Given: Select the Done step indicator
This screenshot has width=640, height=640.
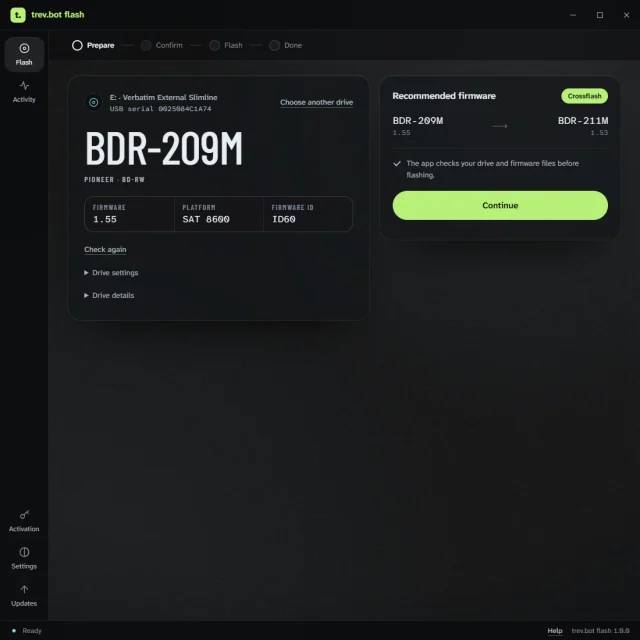Looking at the screenshot, I should click(286, 45).
